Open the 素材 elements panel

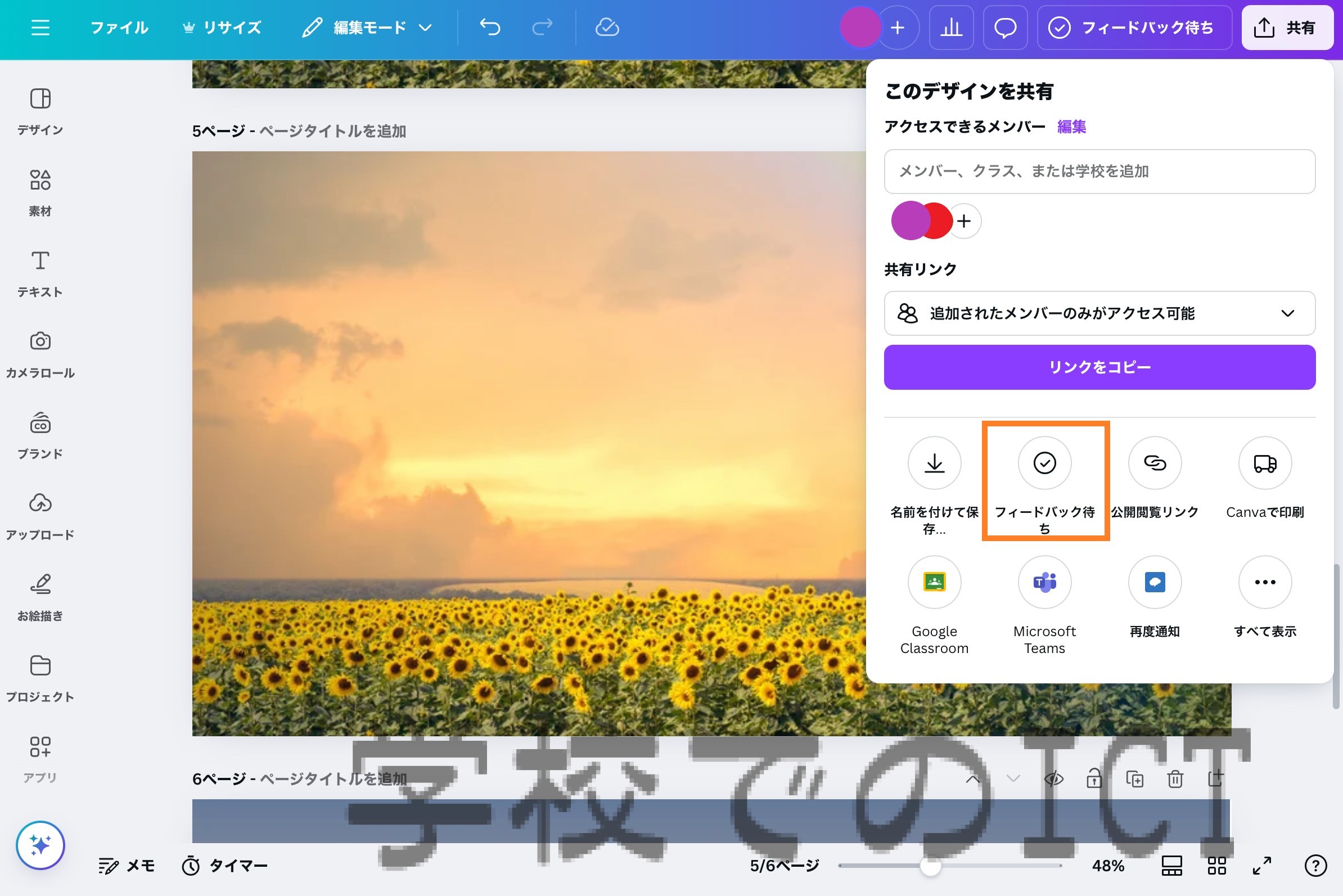(40, 192)
